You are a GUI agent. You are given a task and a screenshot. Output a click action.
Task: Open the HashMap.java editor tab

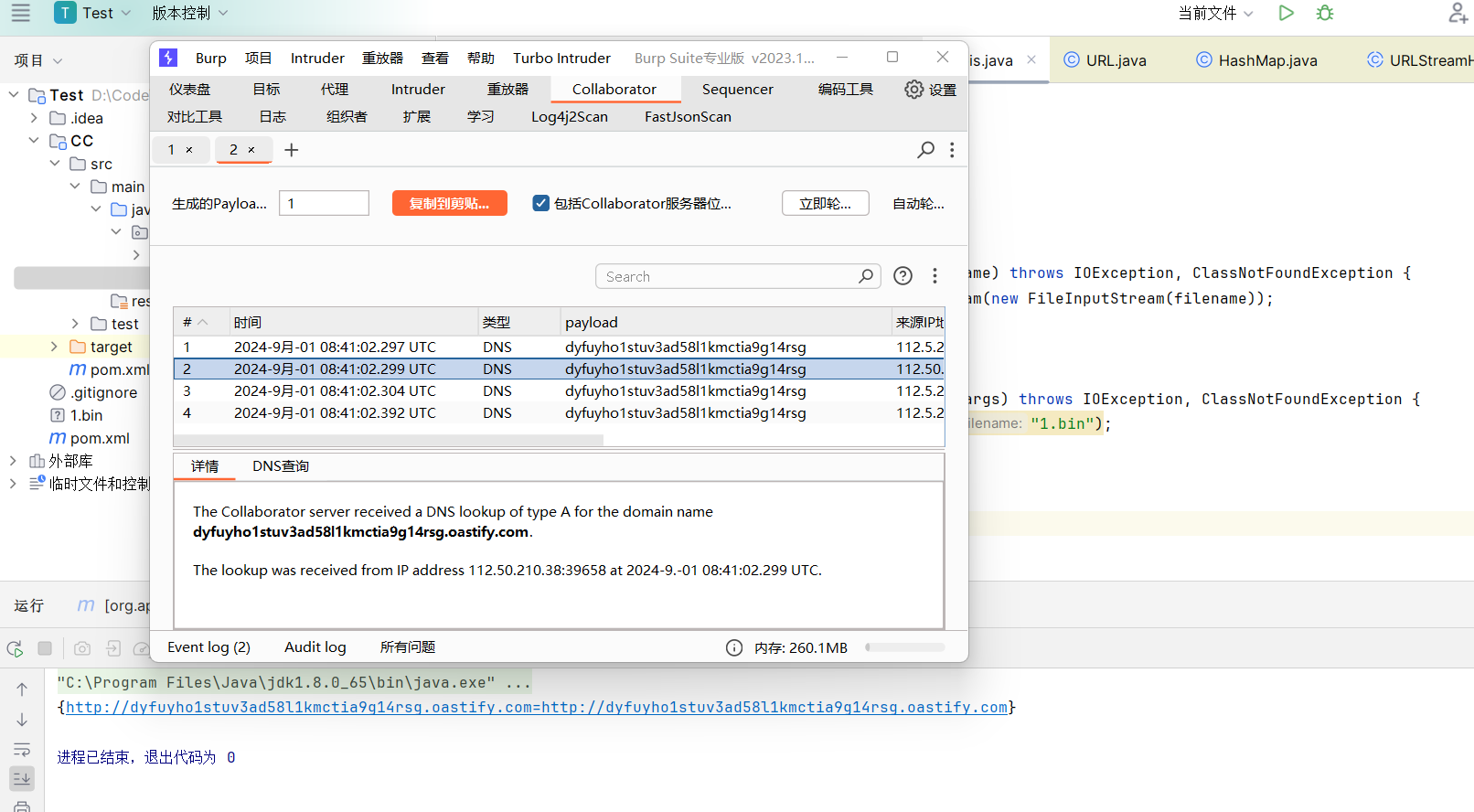1257,60
